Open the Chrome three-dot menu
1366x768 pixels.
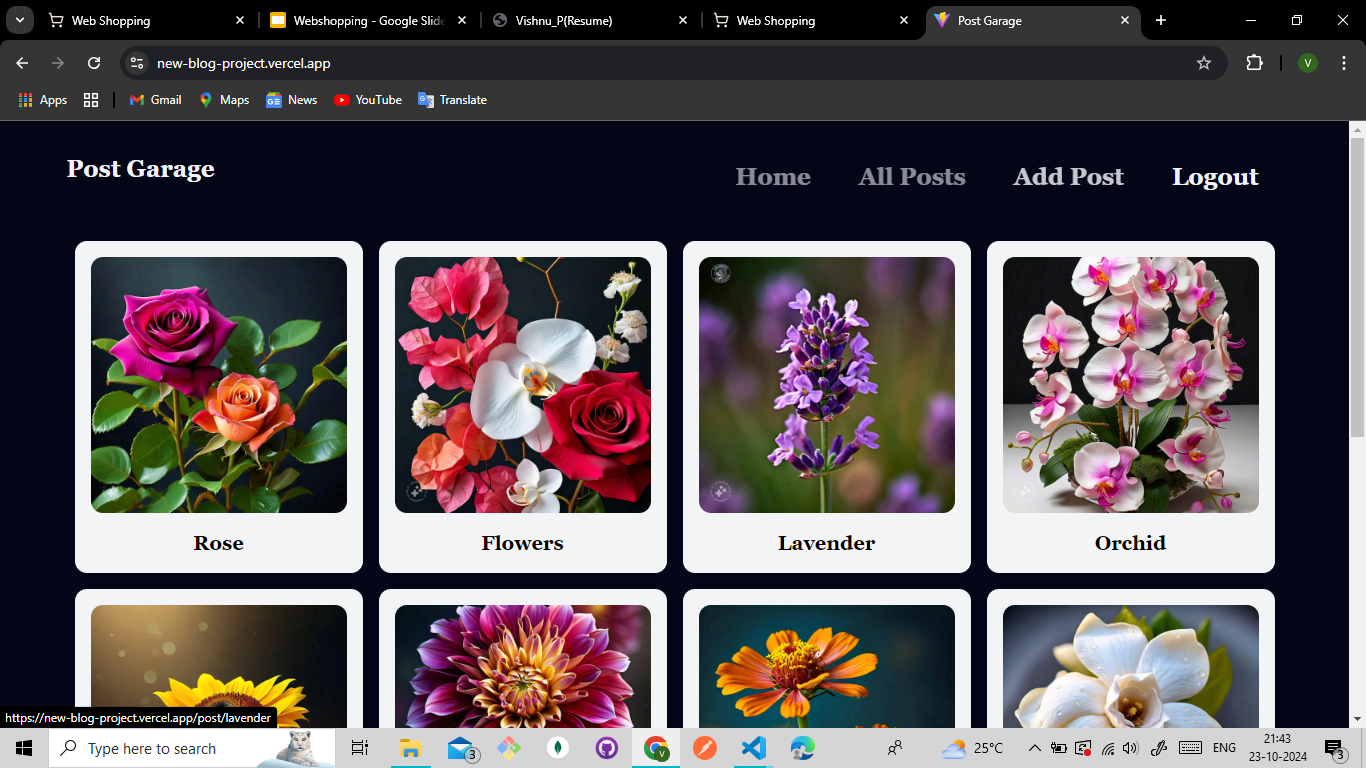coord(1344,63)
